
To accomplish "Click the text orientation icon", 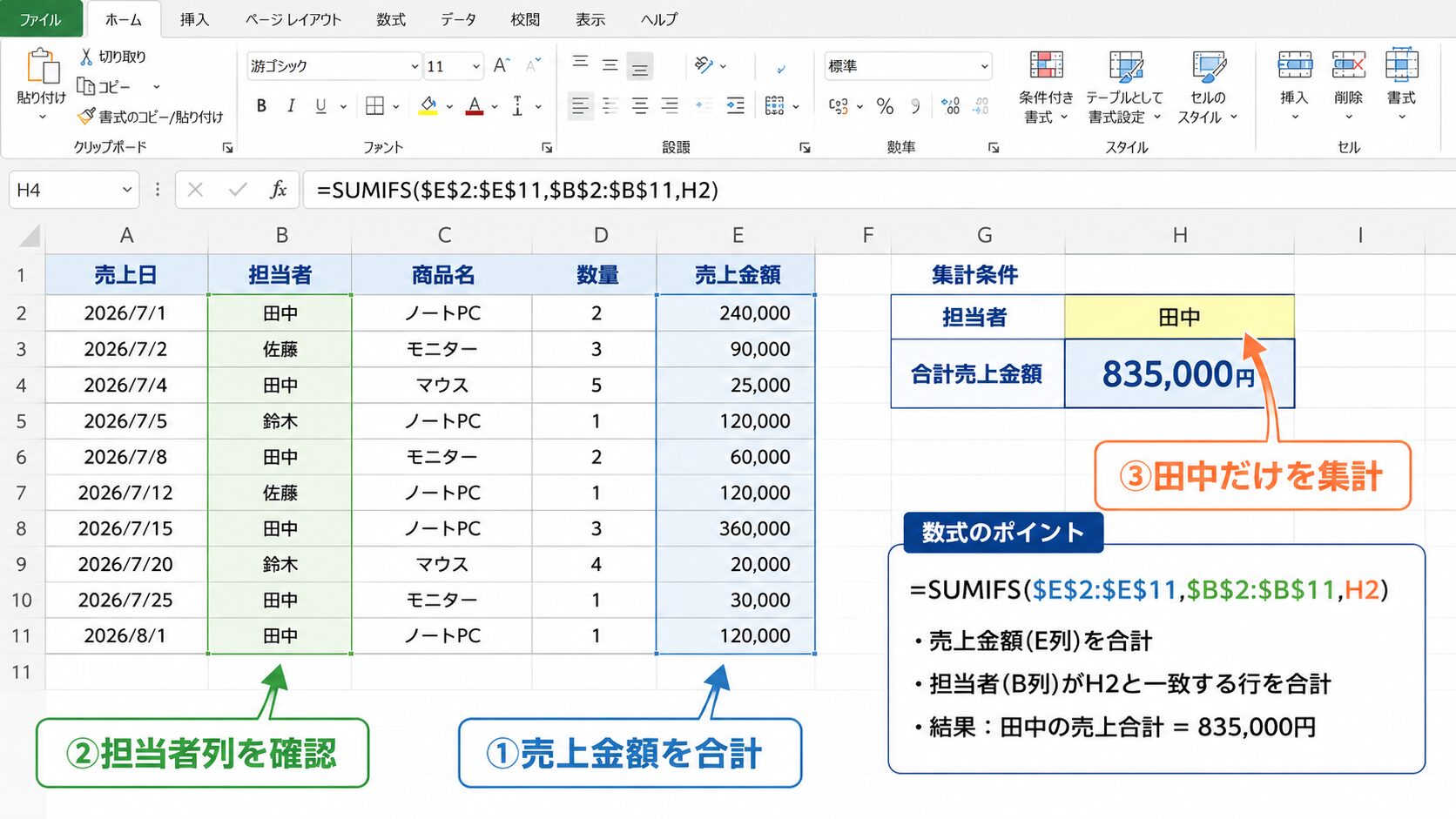I will pyautogui.click(x=704, y=65).
